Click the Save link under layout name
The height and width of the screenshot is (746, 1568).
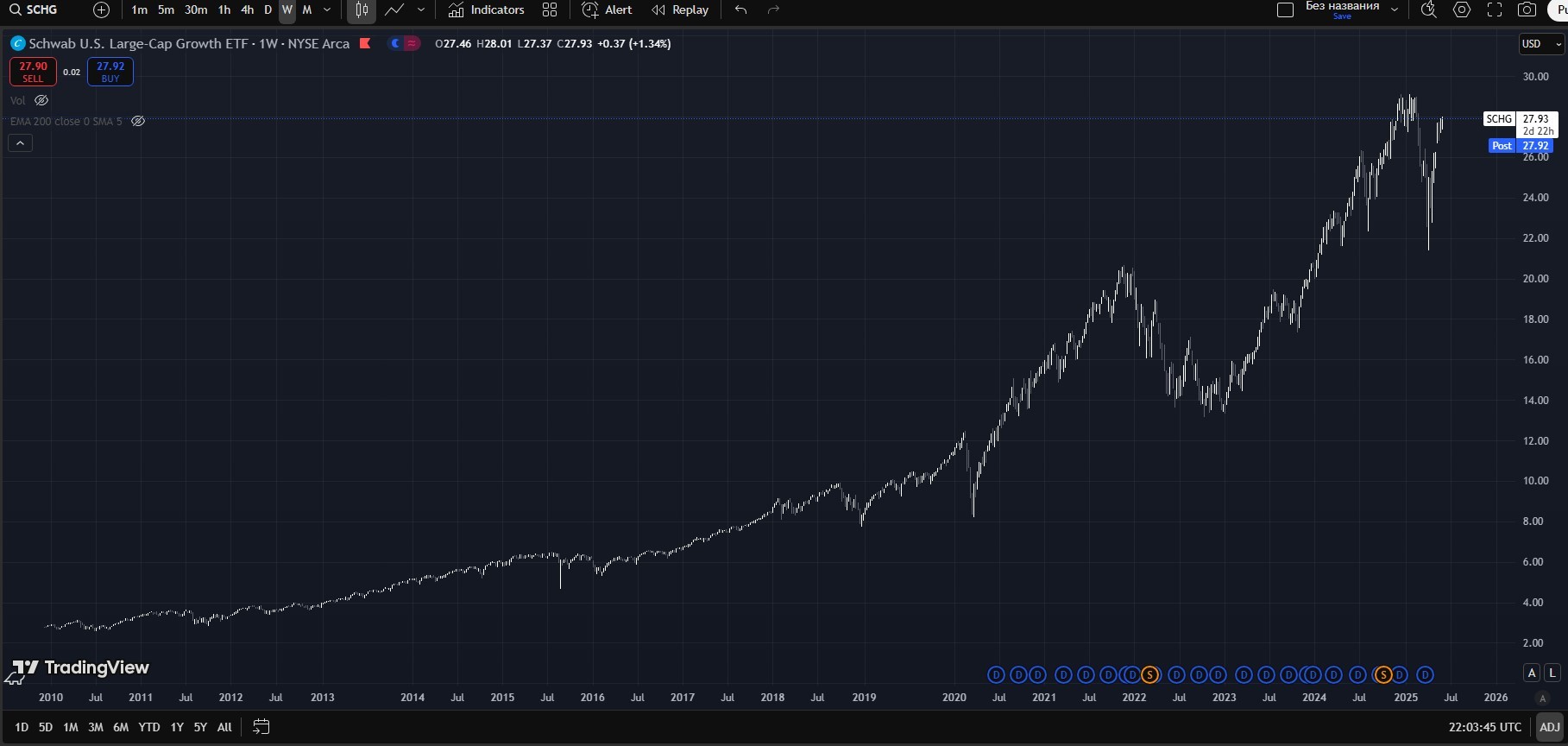1342,16
